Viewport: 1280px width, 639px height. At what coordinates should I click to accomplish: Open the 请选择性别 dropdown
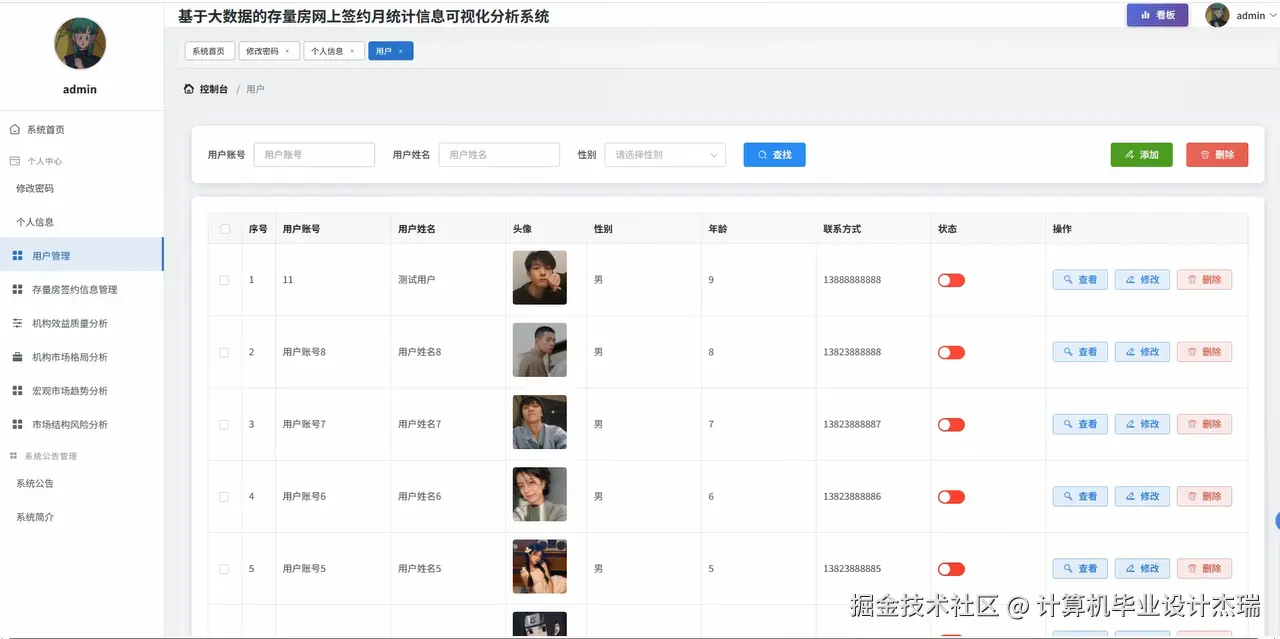[x=664, y=154]
